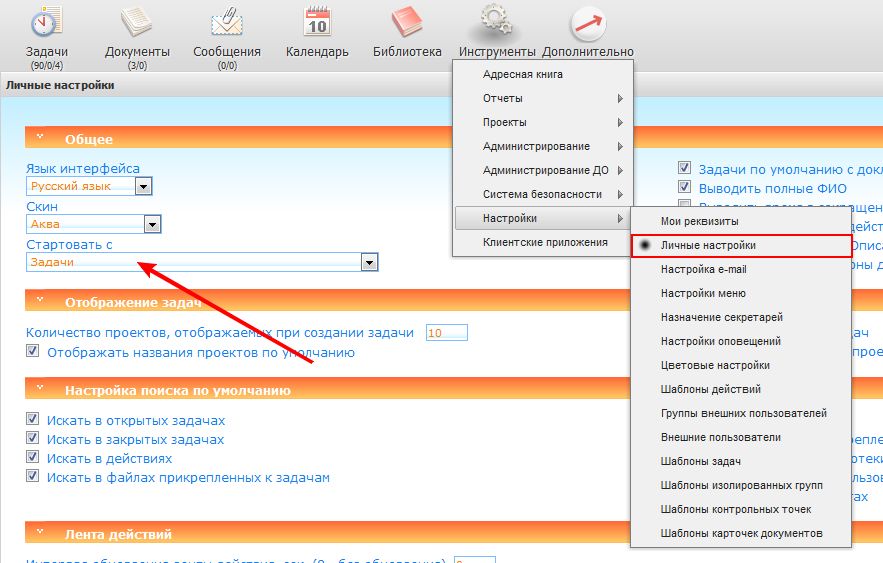The image size is (883, 563).
Task: Open Настройка e-mail submenu entry
Action: tap(703, 270)
